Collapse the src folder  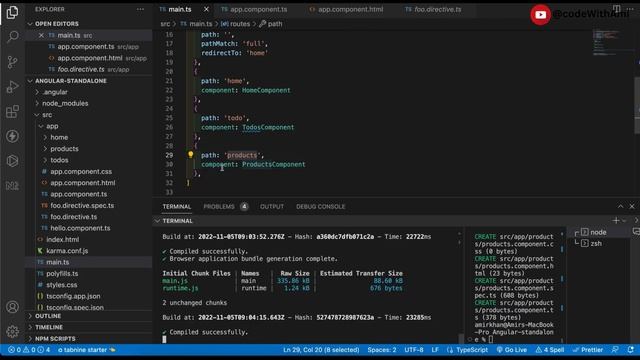47,115
